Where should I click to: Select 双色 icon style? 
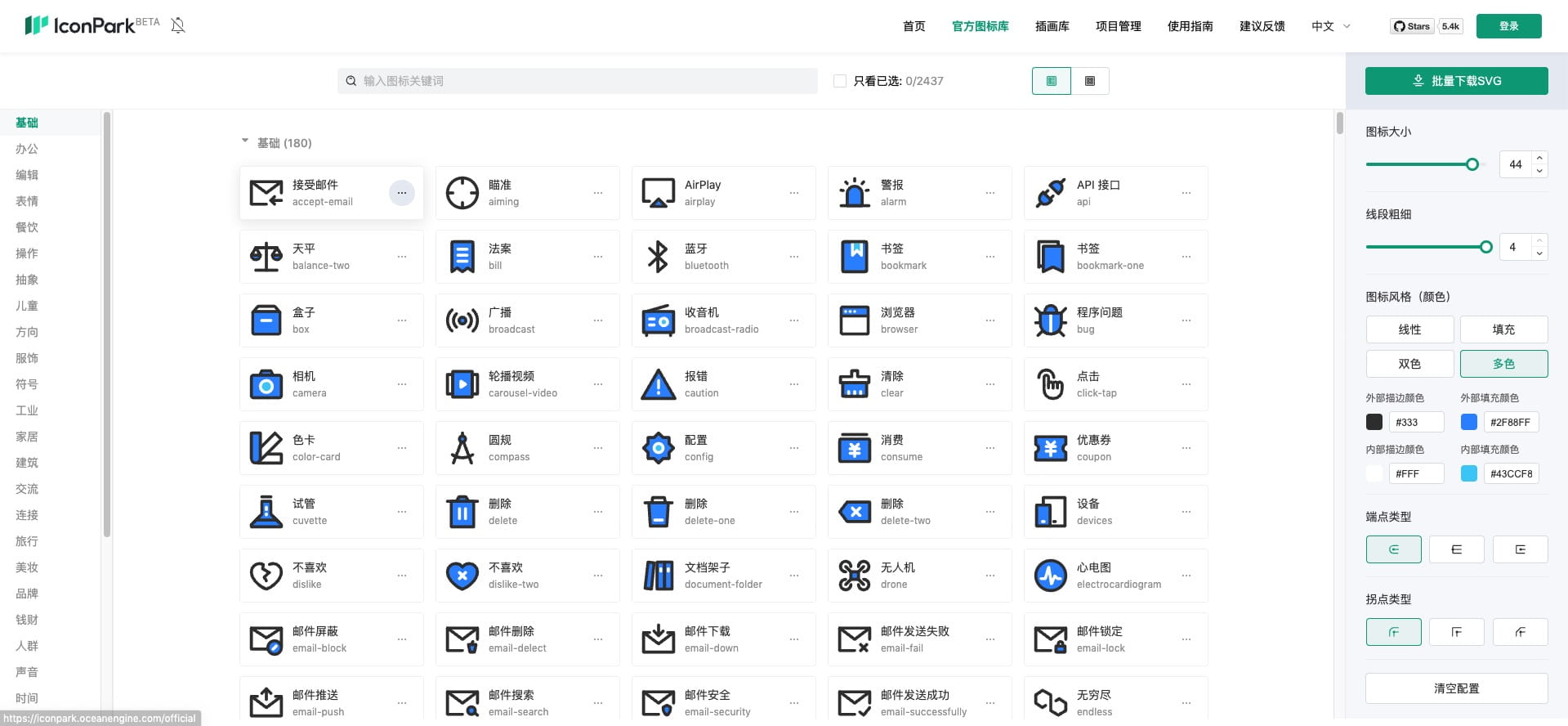pos(1409,364)
